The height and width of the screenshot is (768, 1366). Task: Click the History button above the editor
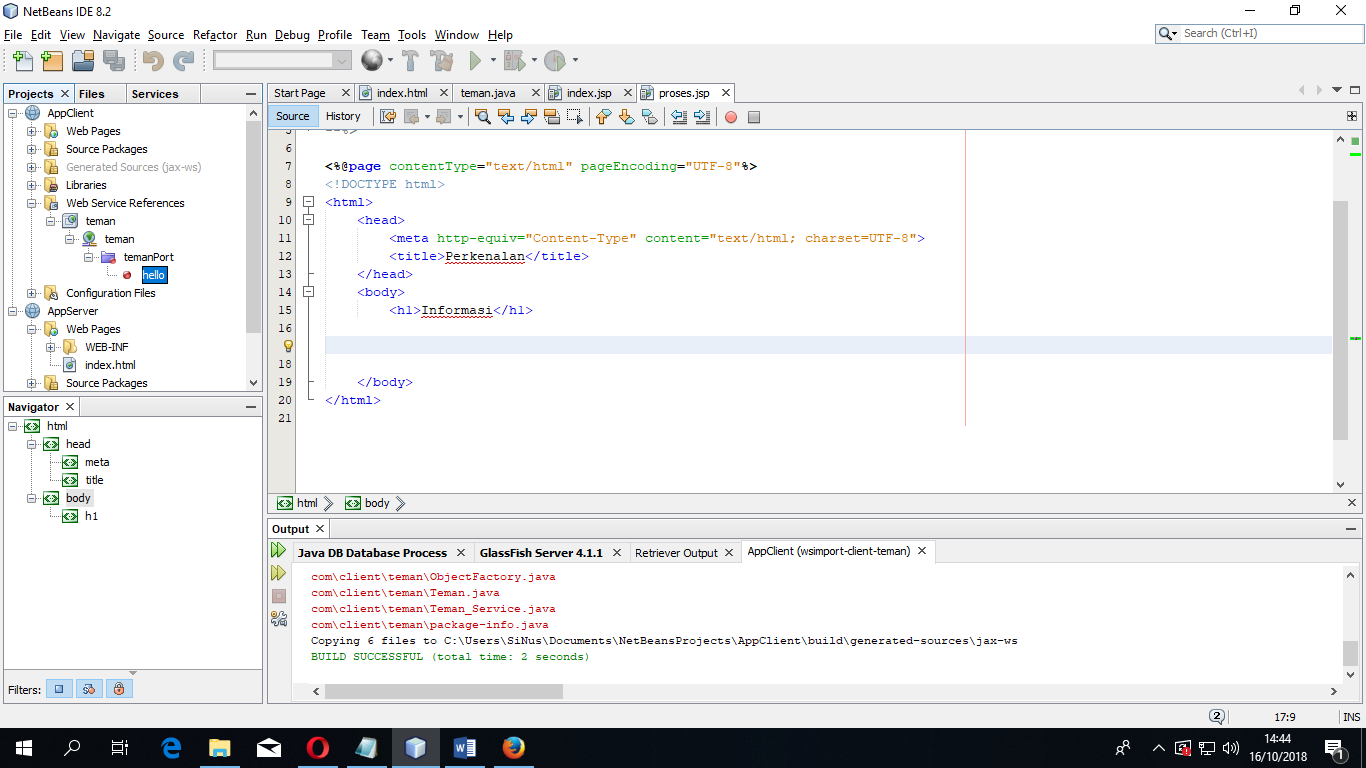coord(343,116)
